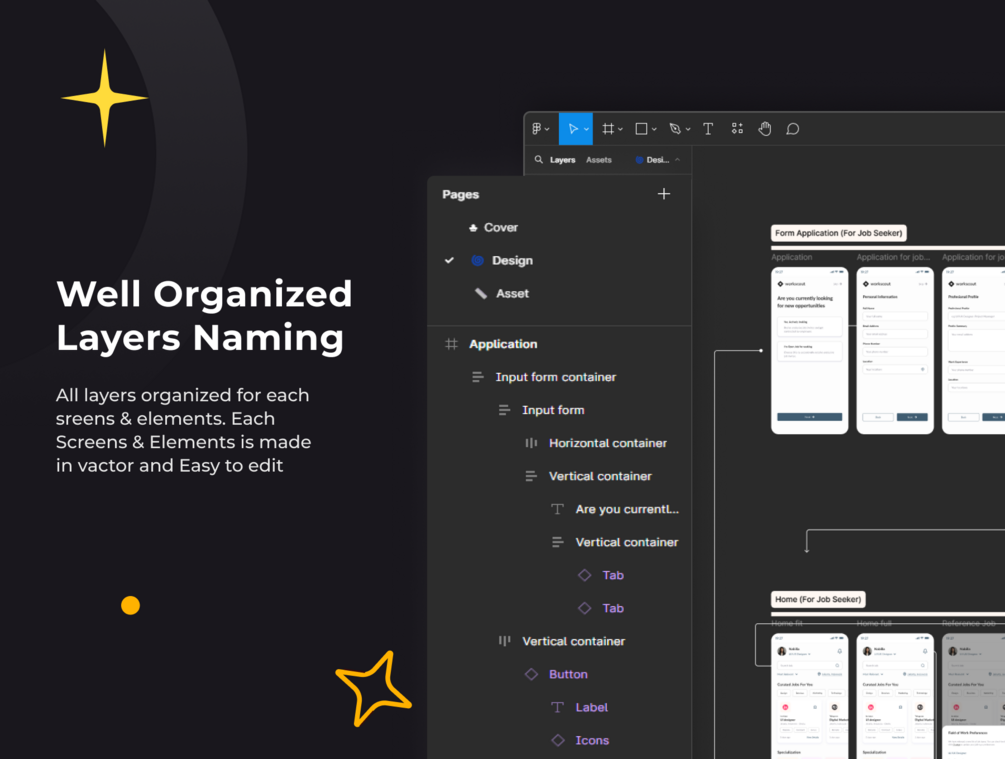This screenshot has width=1005, height=759.
Task: Click the diamond icon beside Icons
Action: pos(558,740)
